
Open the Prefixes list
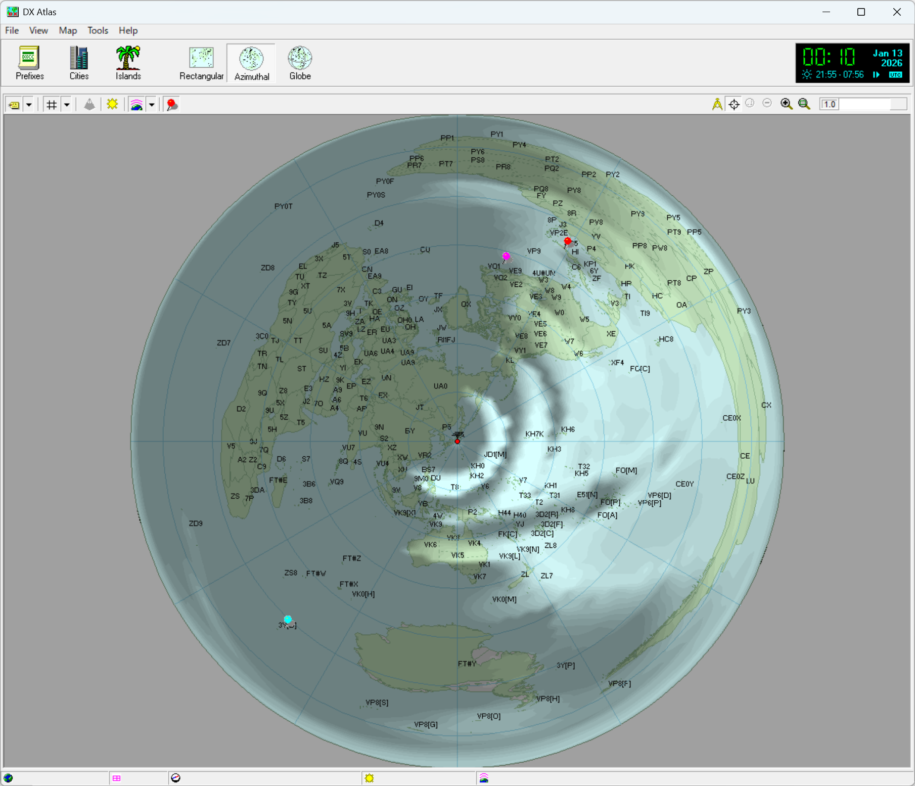(x=29, y=62)
